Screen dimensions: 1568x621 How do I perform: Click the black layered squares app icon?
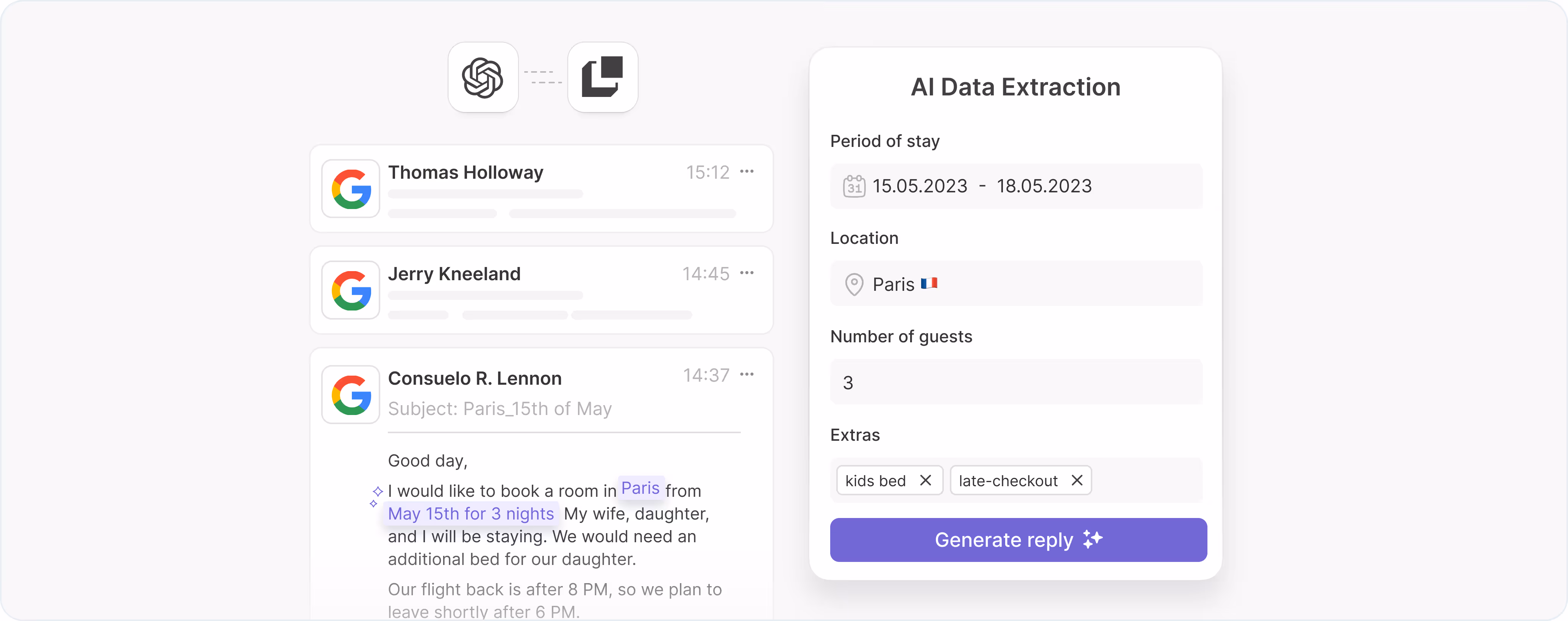coord(603,77)
